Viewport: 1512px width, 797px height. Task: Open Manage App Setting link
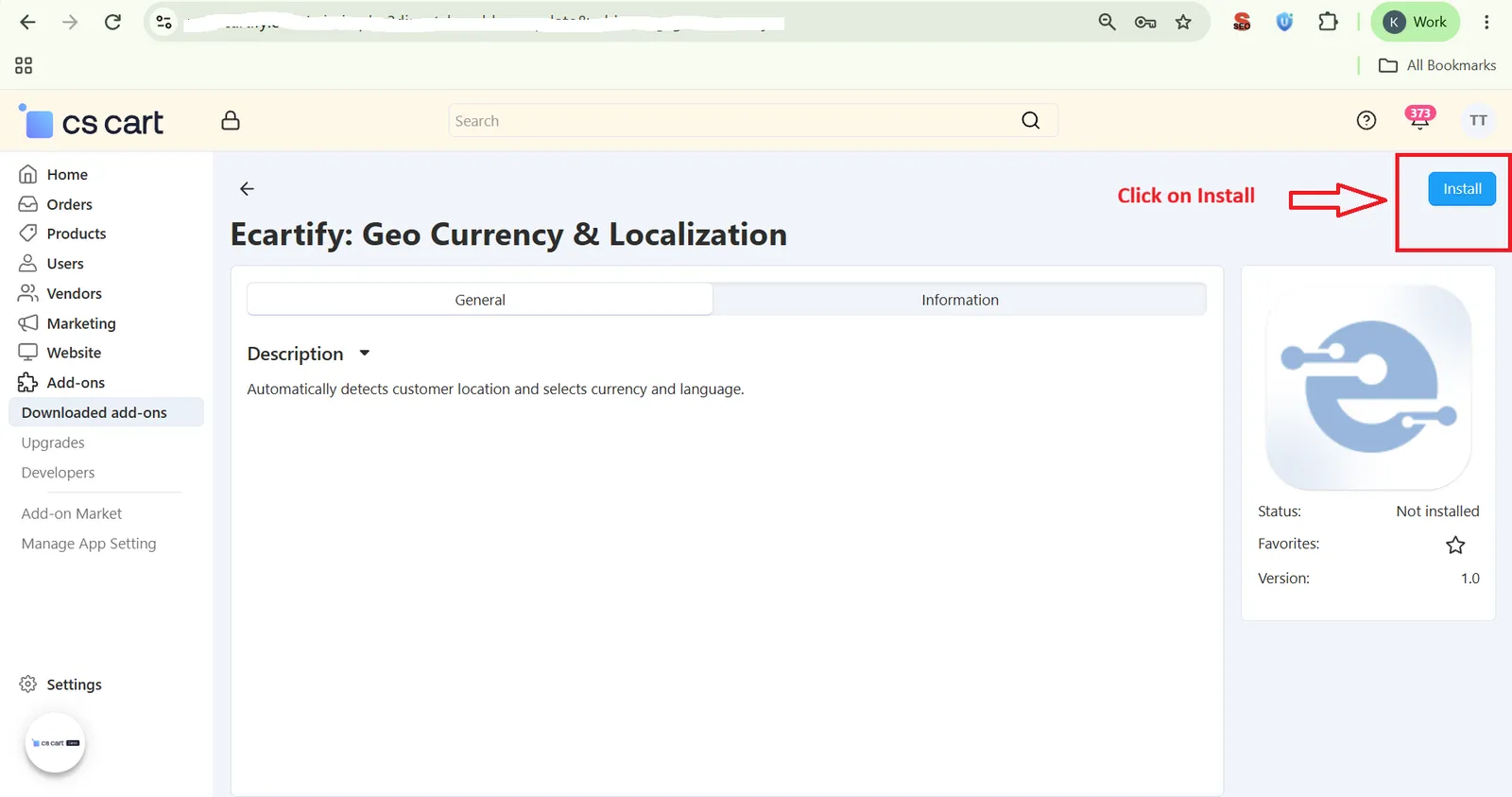click(x=89, y=544)
